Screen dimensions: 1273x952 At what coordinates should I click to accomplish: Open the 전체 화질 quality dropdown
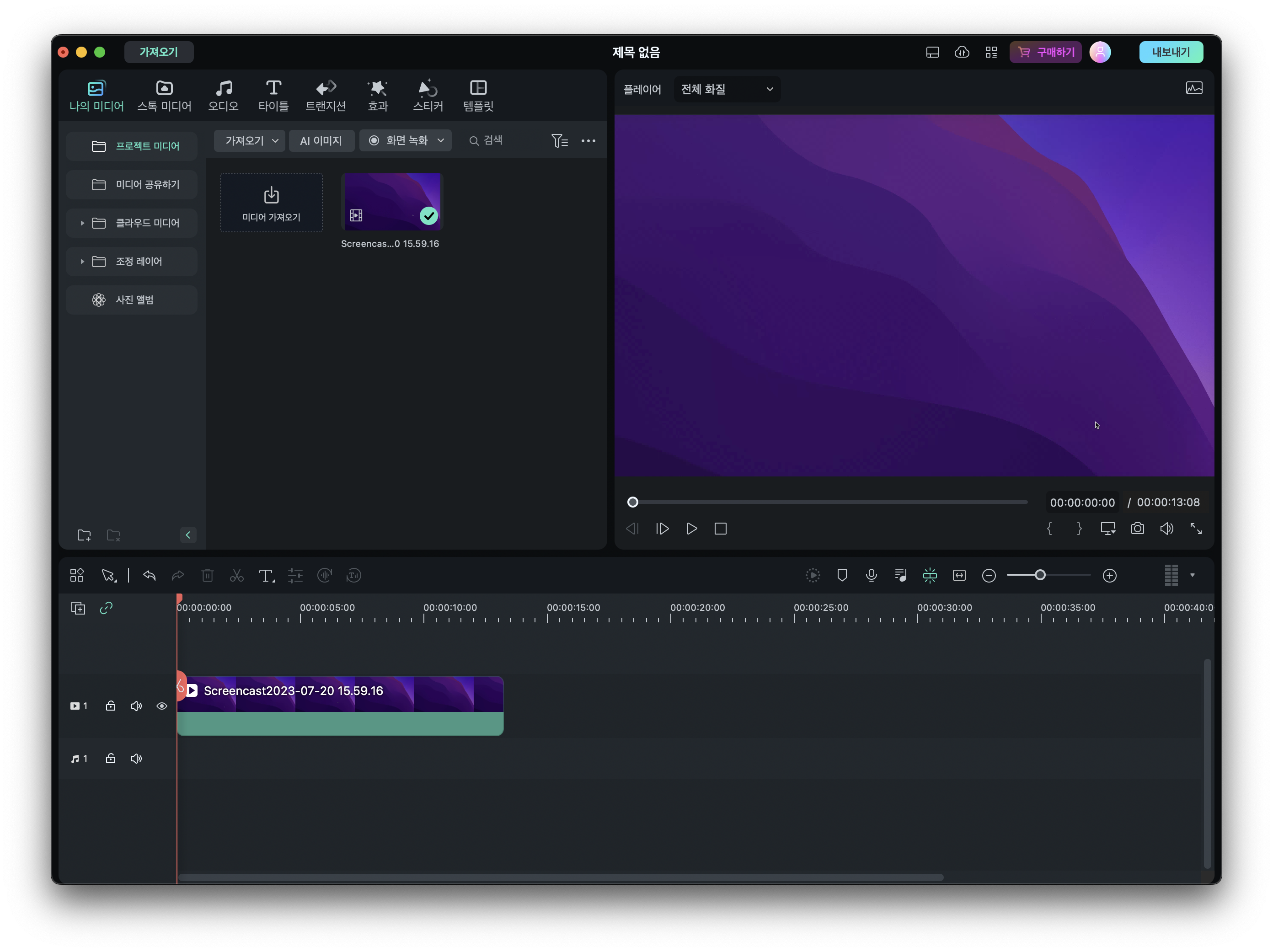[727, 89]
